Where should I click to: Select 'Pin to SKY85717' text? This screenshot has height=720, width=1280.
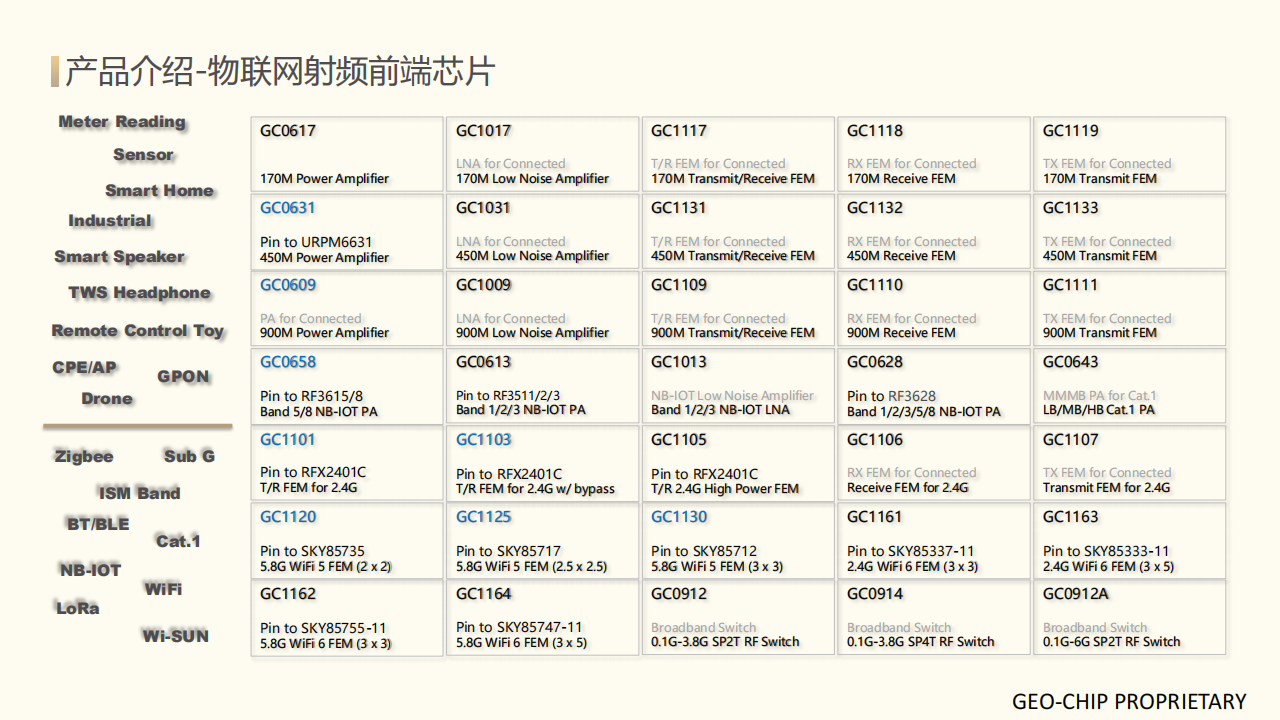point(508,551)
